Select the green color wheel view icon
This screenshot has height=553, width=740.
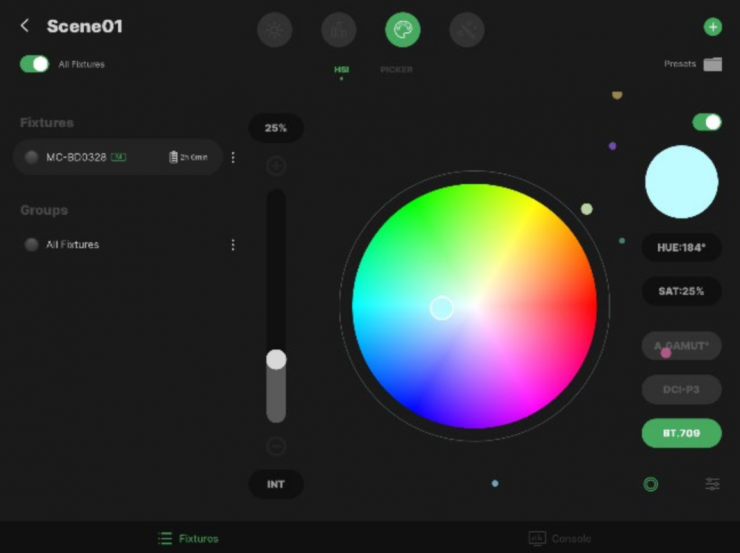(651, 484)
